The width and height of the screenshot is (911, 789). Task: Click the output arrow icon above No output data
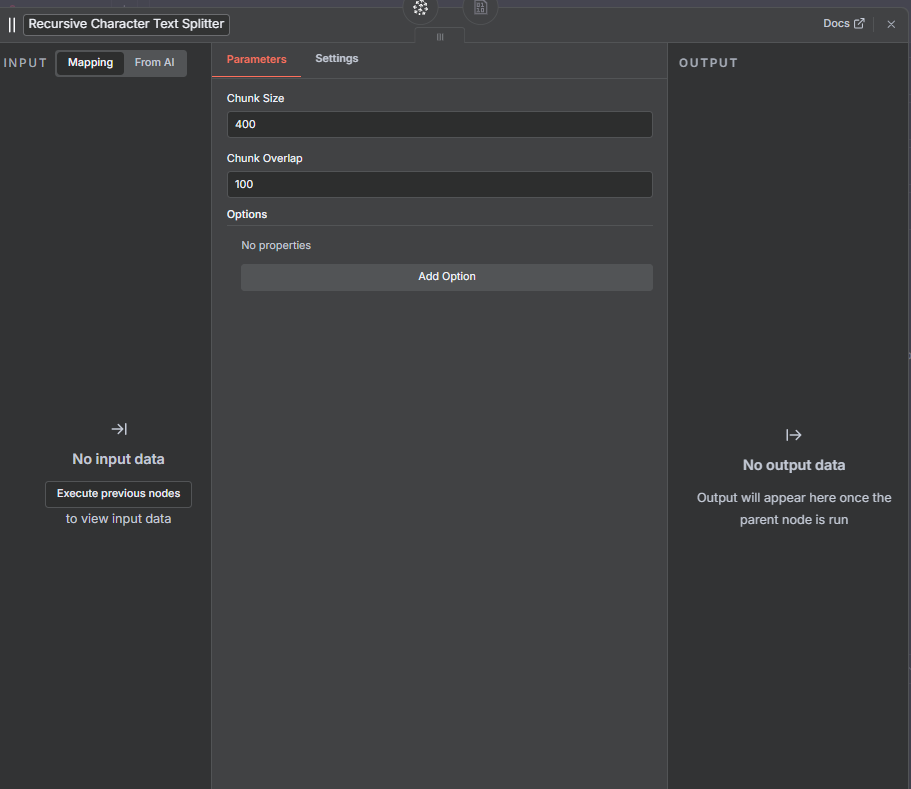pyautogui.click(x=794, y=435)
